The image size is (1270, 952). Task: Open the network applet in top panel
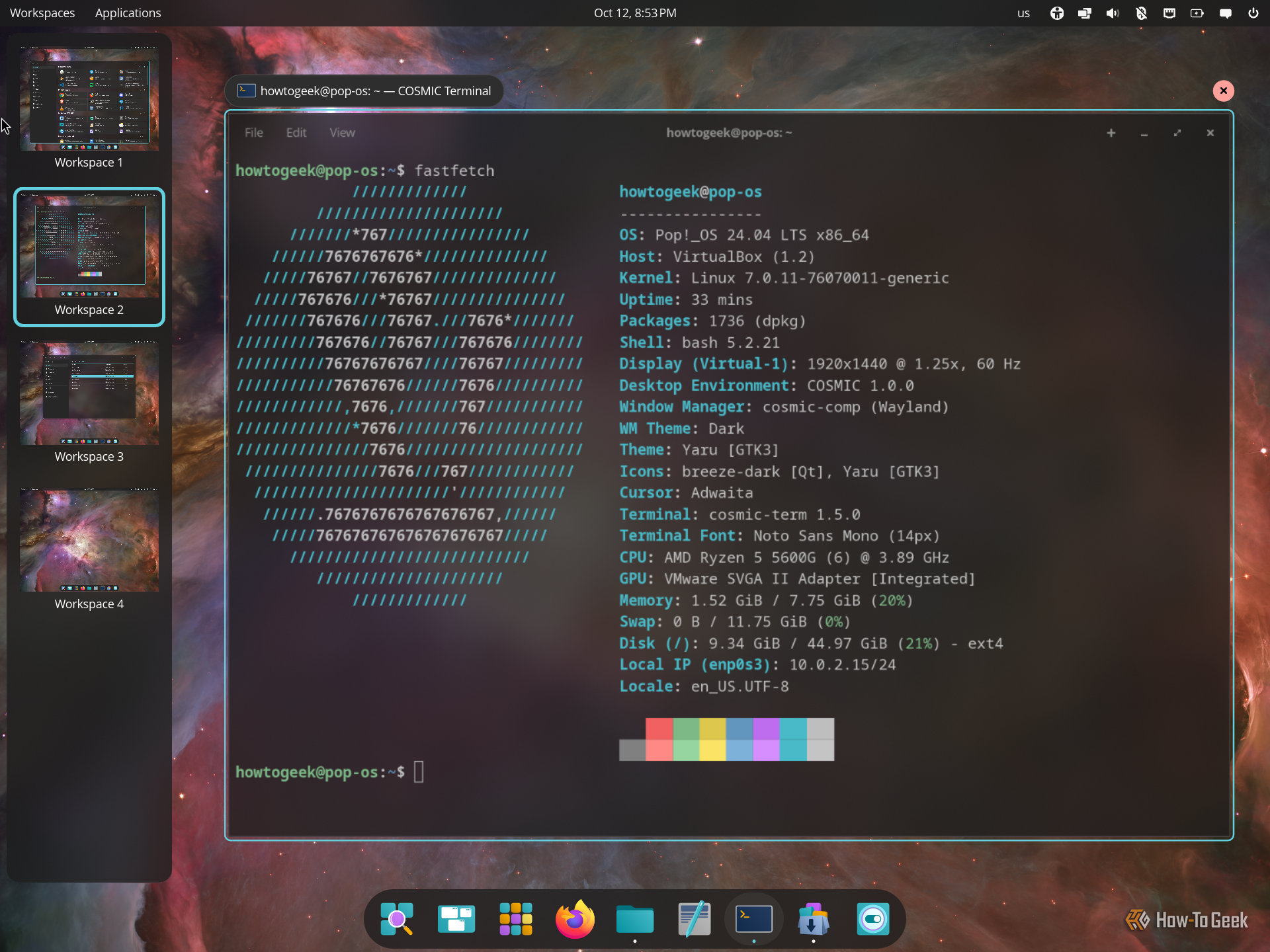[1169, 13]
